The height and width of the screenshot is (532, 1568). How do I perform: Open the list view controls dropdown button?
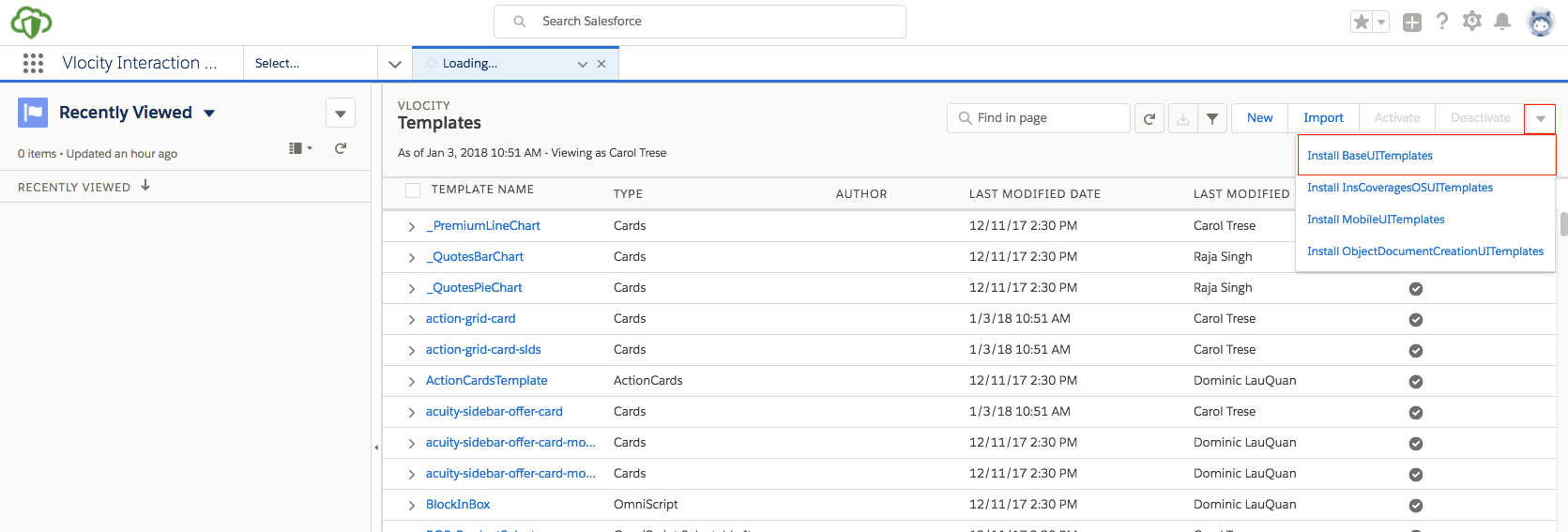(x=341, y=113)
